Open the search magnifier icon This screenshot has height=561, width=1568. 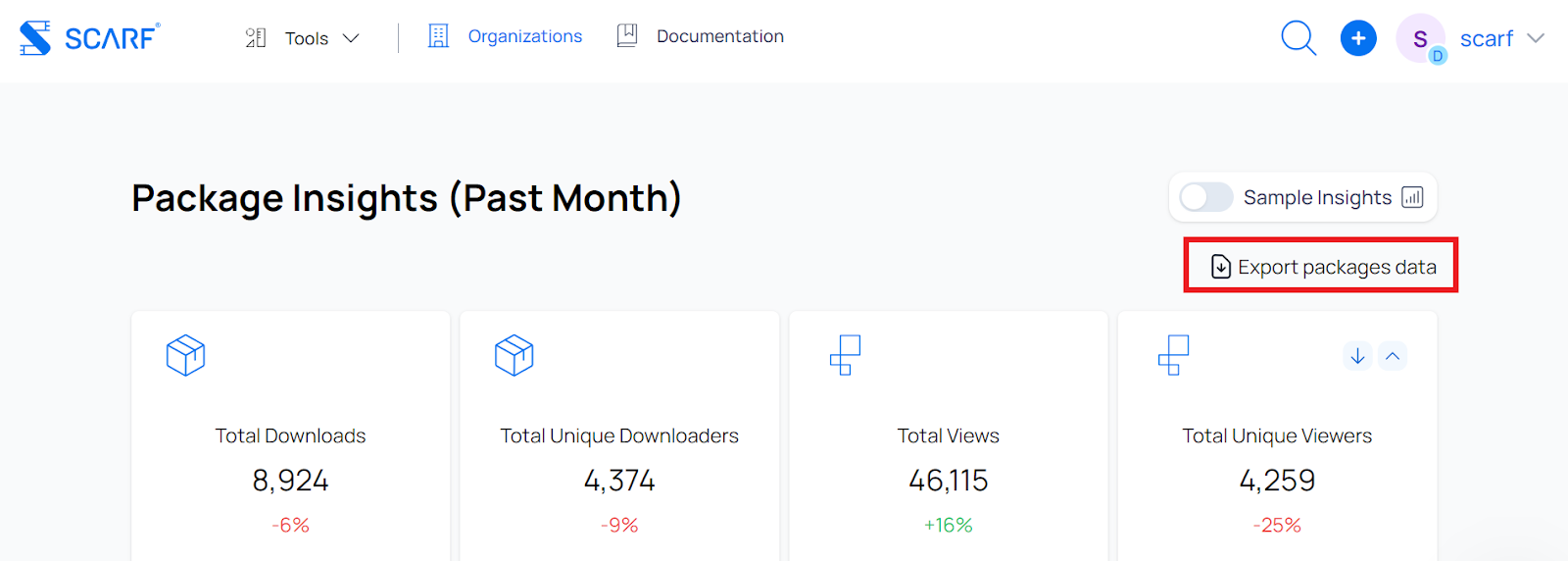(x=1298, y=38)
